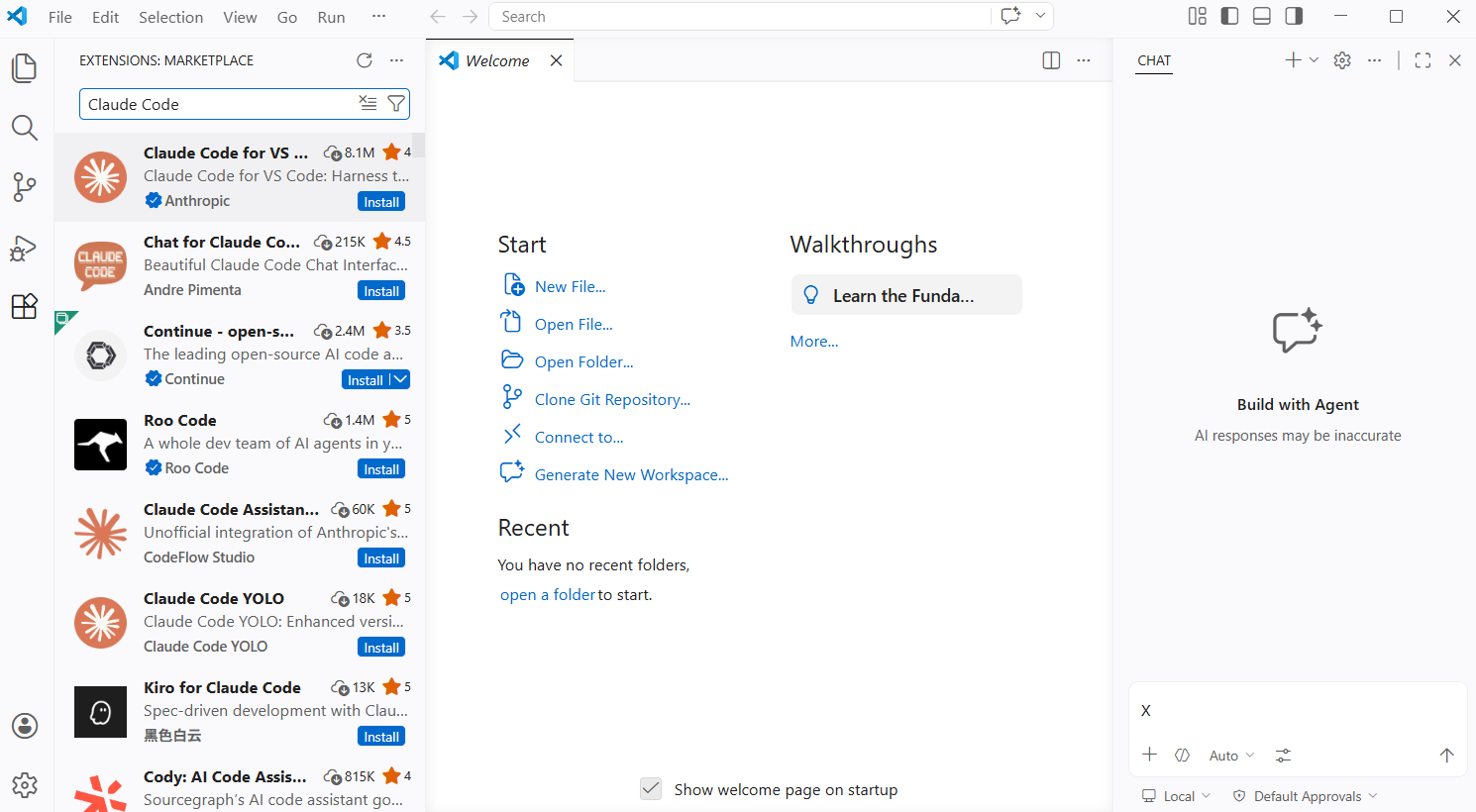Image resolution: width=1476 pixels, height=812 pixels.
Task: Open the chat tools sliders control
Action: [1283, 755]
